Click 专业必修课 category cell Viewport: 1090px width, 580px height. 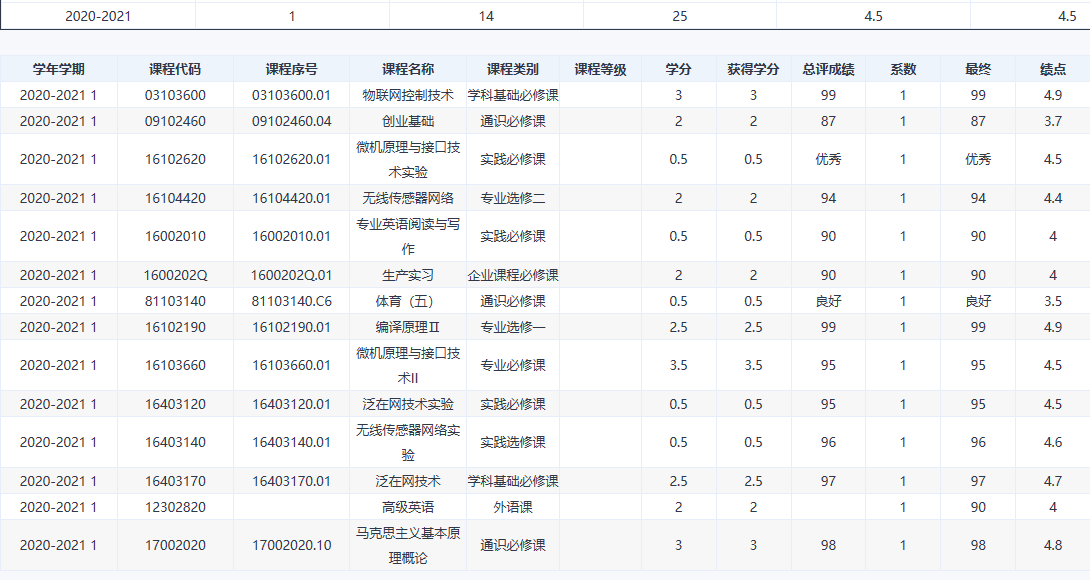click(513, 365)
